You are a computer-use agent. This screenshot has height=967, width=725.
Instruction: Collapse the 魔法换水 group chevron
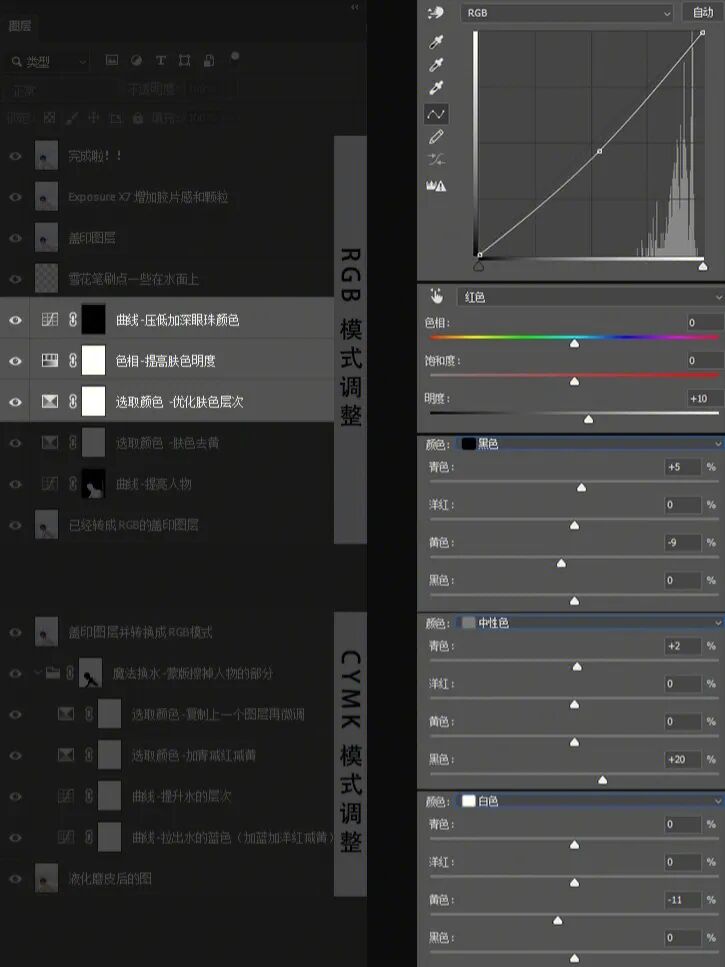coord(37,673)
